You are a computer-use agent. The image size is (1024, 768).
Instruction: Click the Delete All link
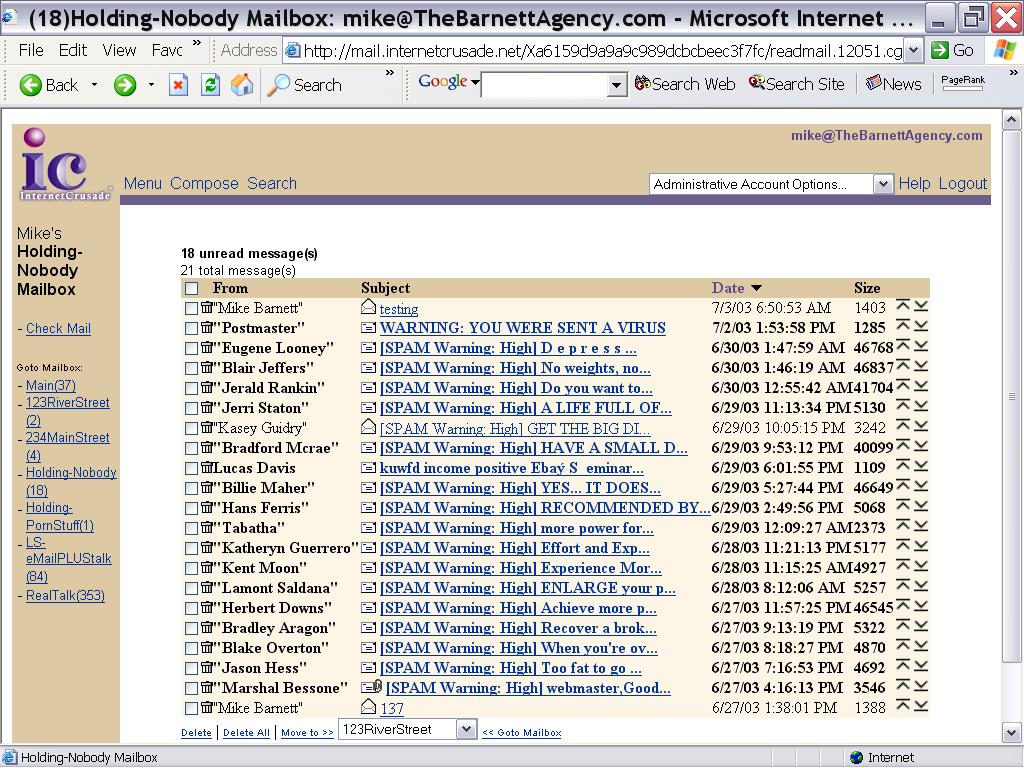click(246, 733)
